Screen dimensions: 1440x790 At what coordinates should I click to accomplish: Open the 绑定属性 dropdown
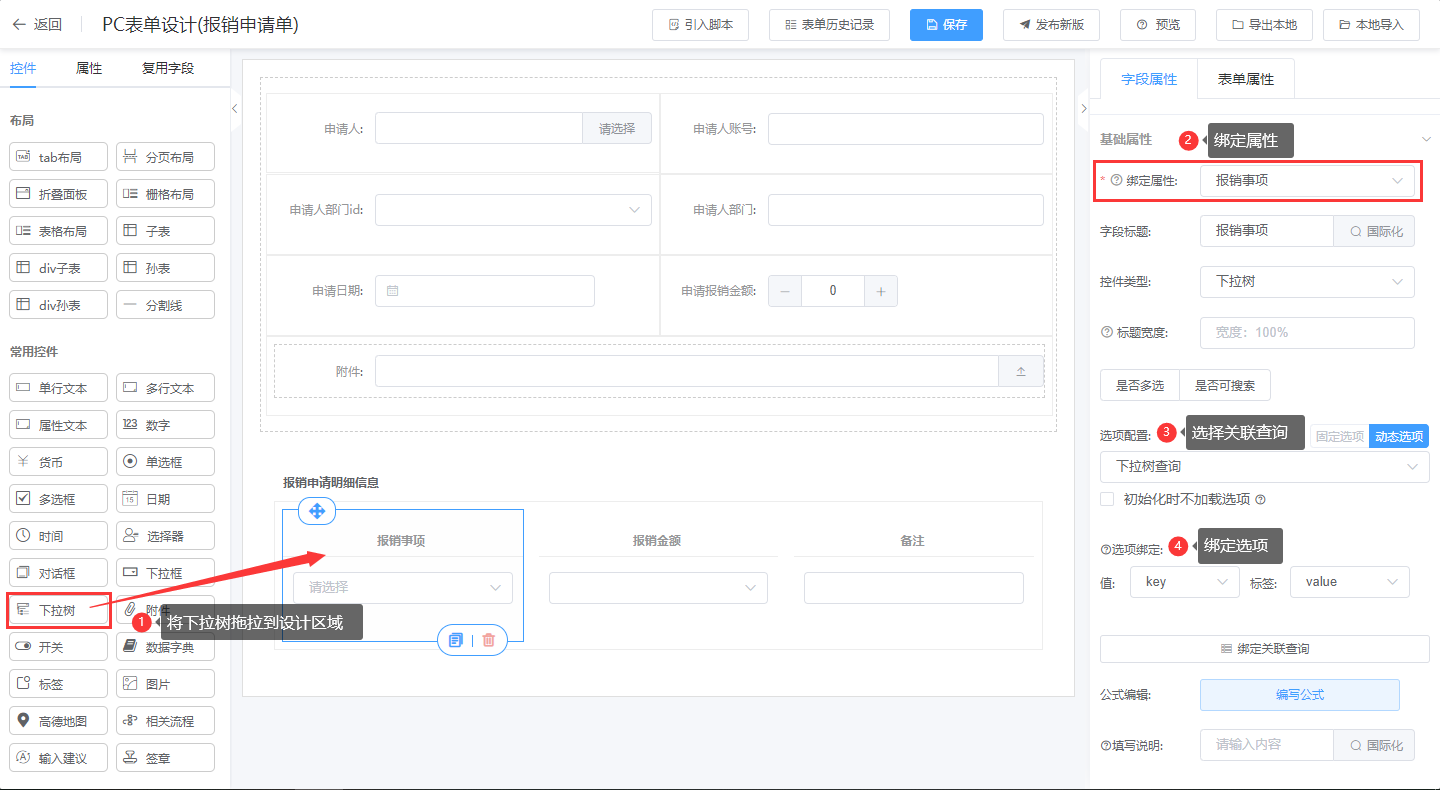point(1307,181)
